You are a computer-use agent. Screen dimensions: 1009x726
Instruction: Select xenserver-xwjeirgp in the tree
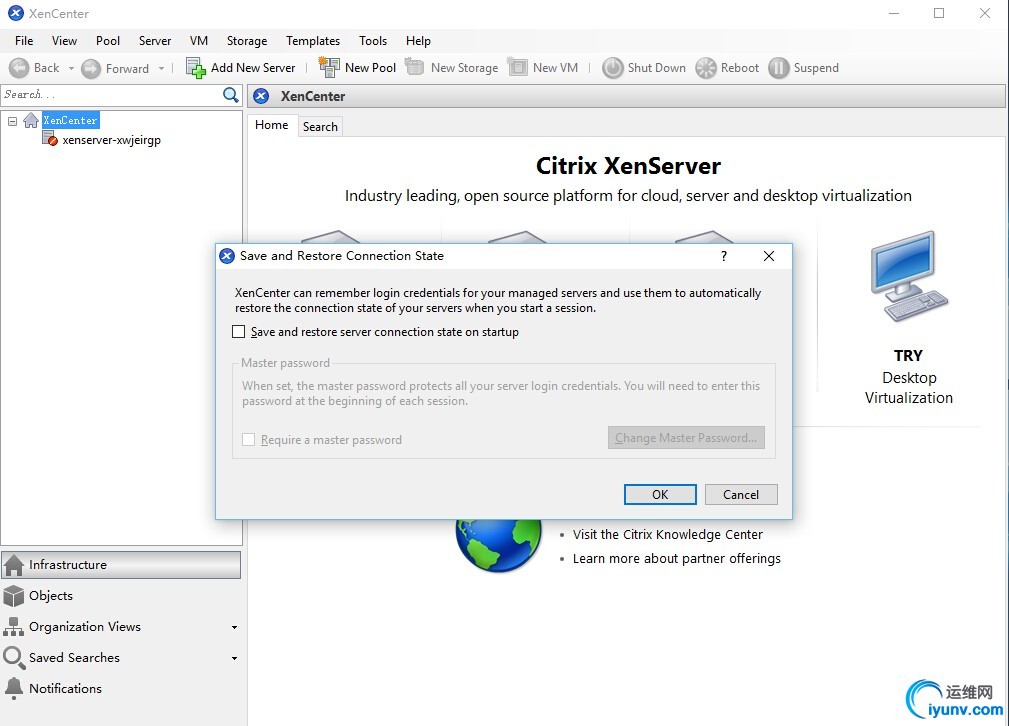point(111,140)
